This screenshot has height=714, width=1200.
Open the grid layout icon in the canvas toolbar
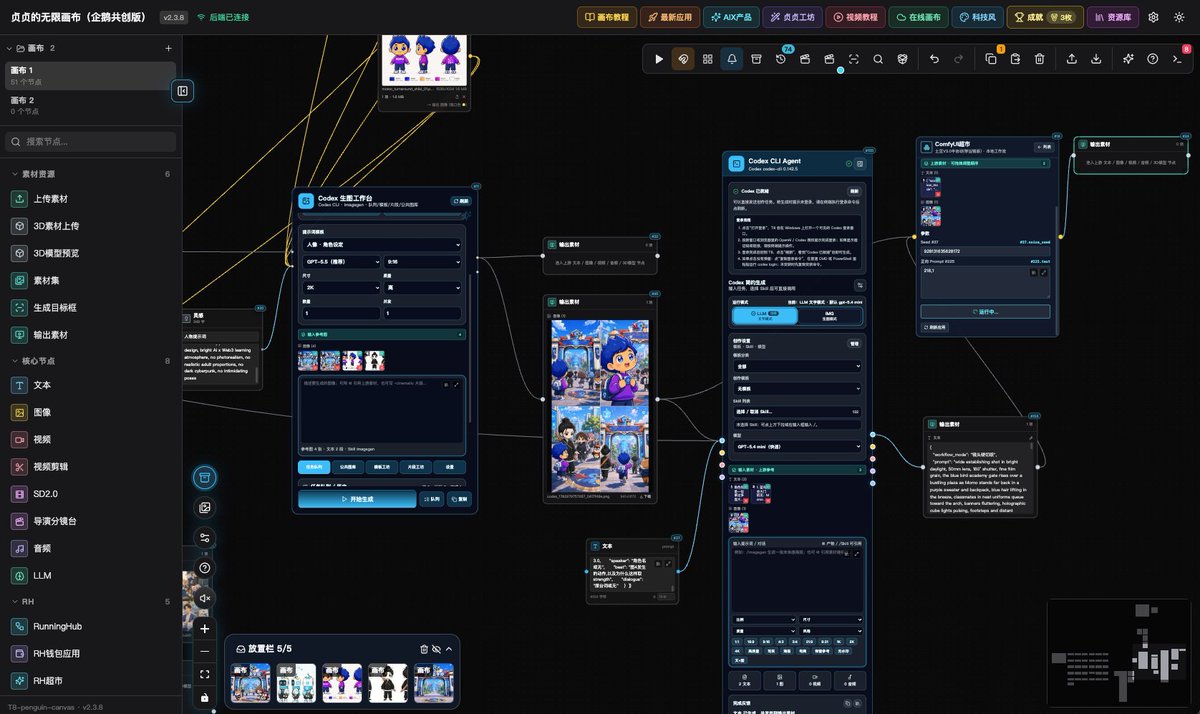[708, 59]
